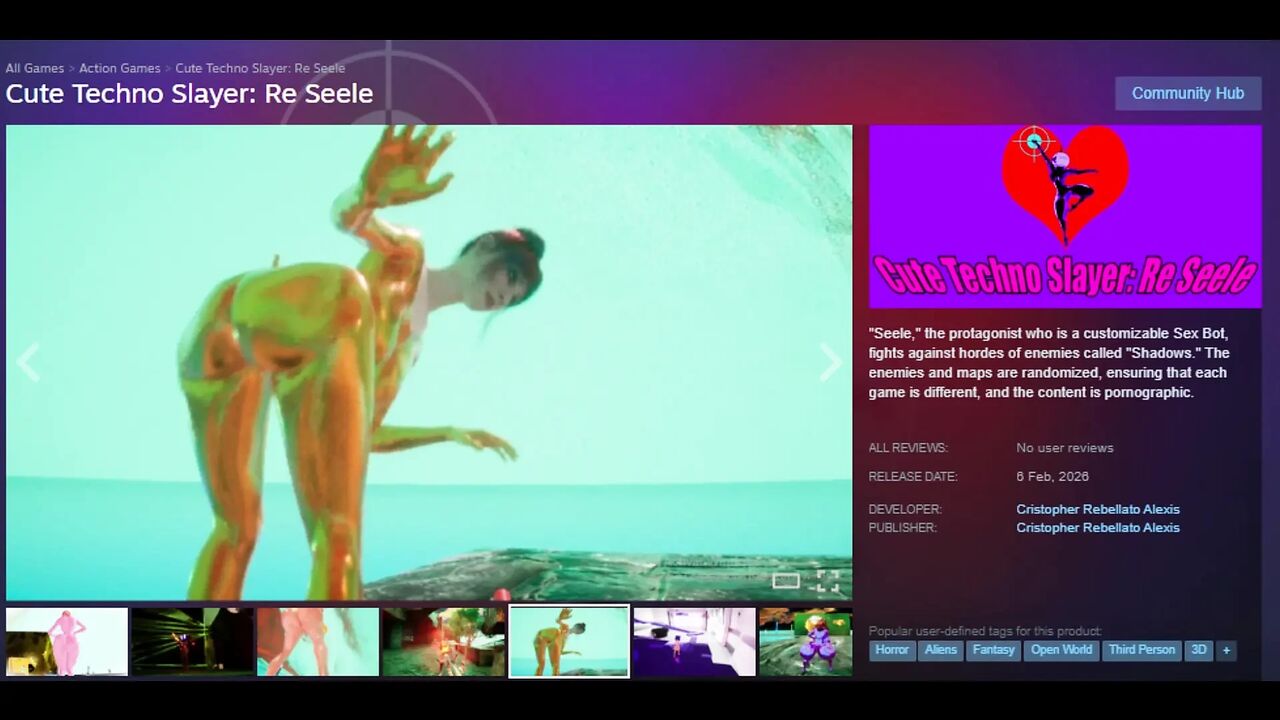Click the next screenshot arrow
Viewport: 1280px width, 720px height.
tap(831, 363)
